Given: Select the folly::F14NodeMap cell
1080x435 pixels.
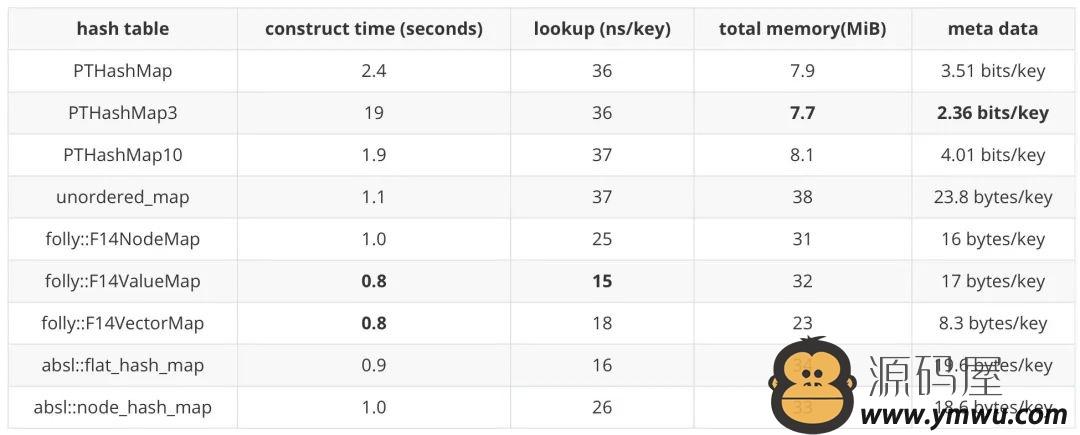Looking at the screenshot, I should [x=123, y=239].
